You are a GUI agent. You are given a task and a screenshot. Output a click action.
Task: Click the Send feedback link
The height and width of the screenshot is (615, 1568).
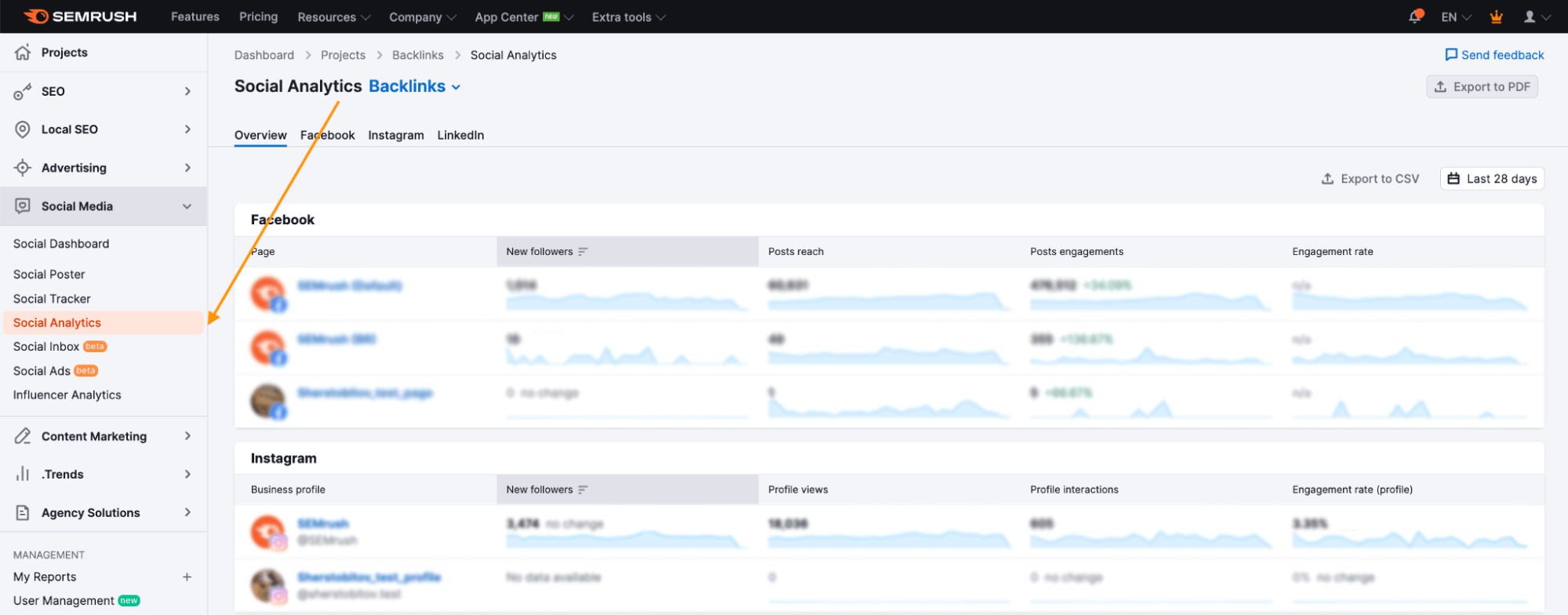(x=1494, y=55)
